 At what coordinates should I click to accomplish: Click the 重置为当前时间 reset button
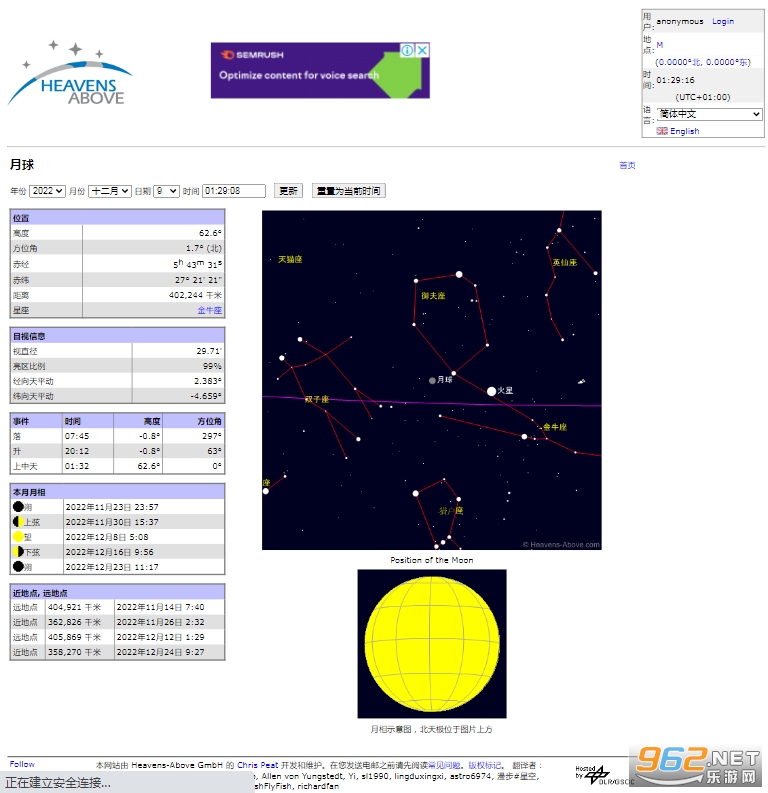(348, 191)
